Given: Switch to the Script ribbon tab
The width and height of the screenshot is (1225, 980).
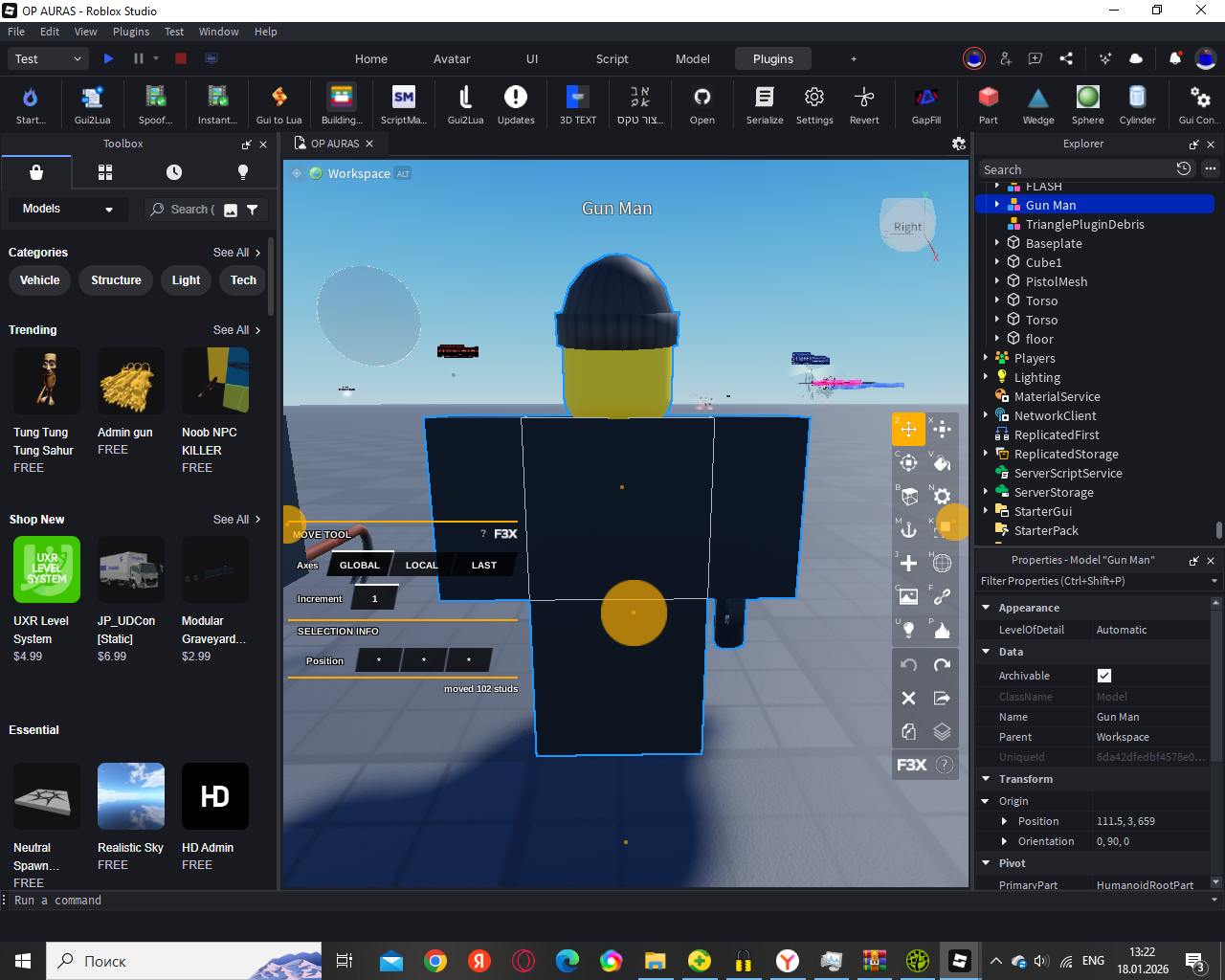Looking at the screenshot, I should pos(612,58).
